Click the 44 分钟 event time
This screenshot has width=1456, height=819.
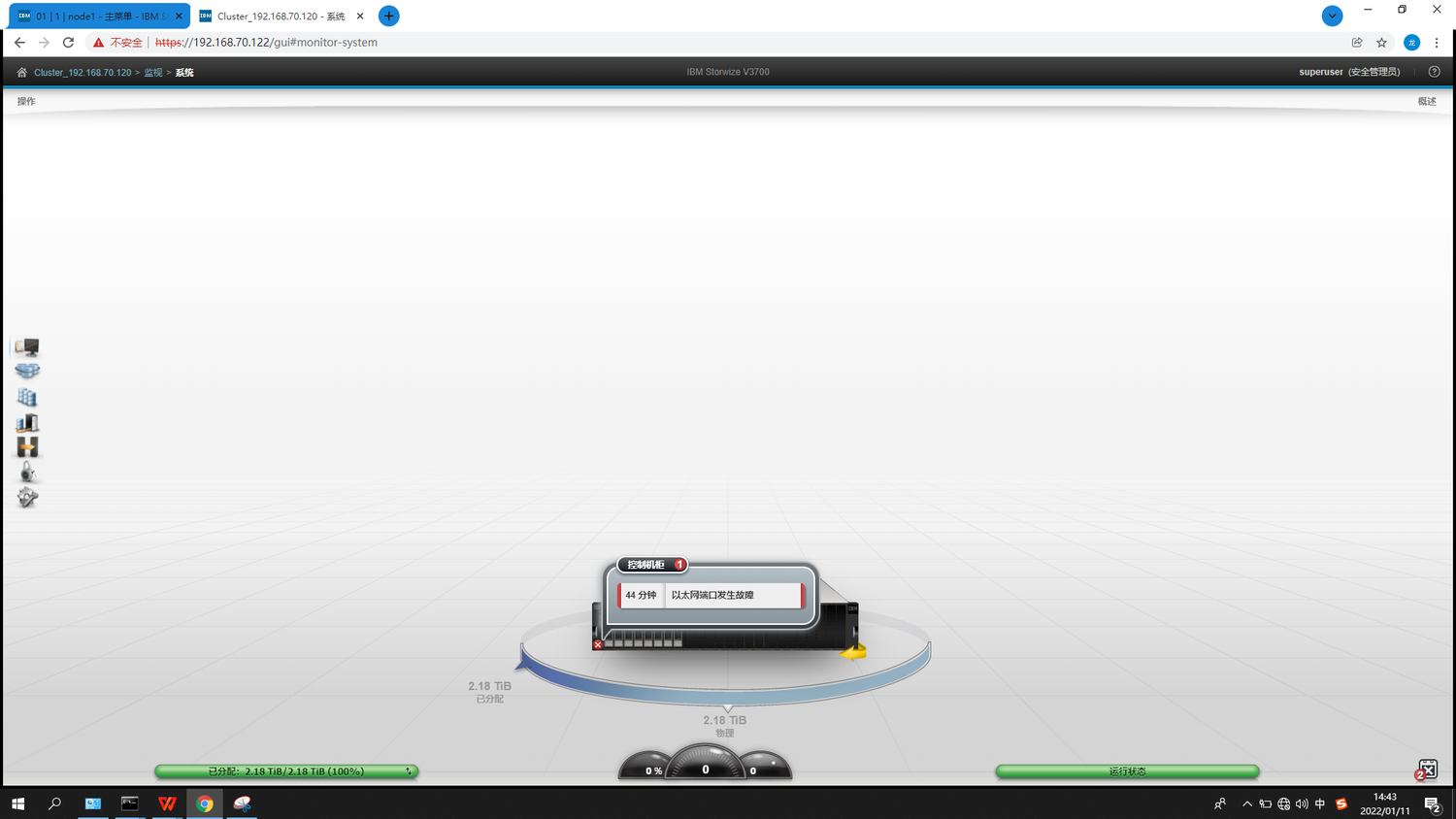[641, 595]
